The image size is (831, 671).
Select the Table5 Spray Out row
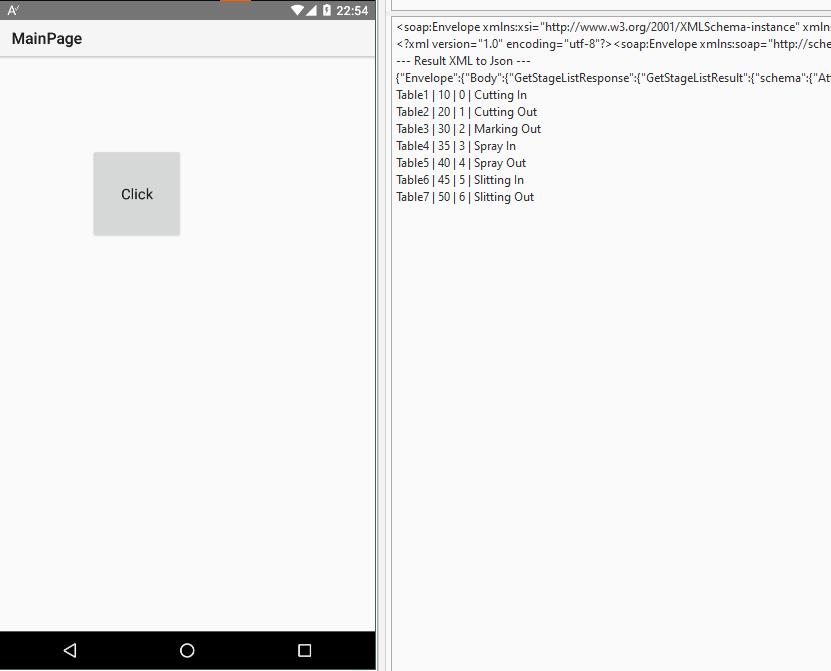pos(461,163)
